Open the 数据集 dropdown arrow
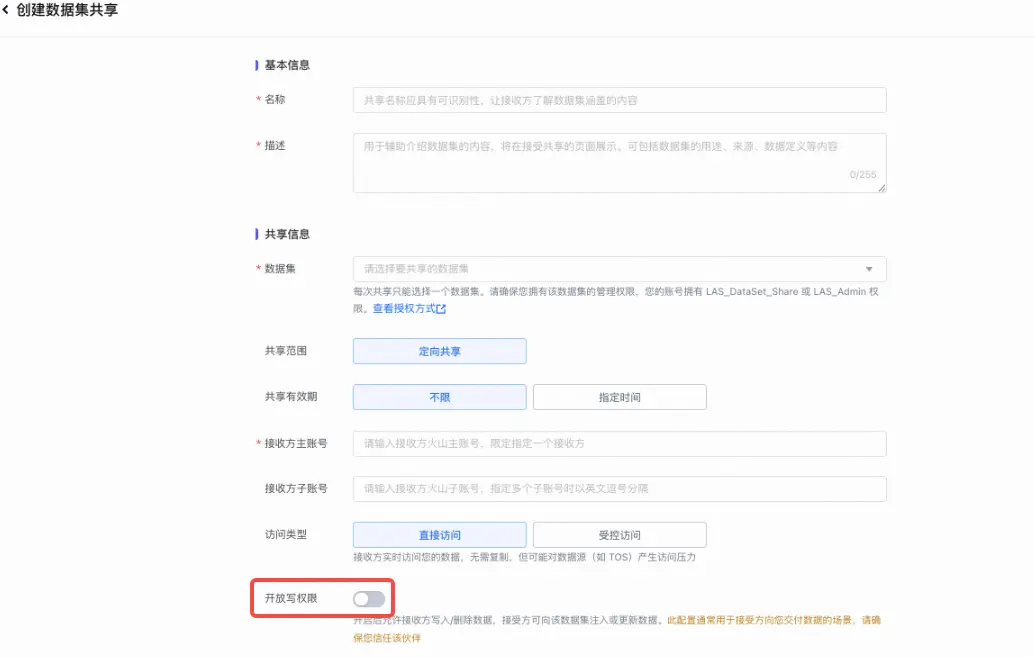Screen dimensions: 1034x658 point(868,269)
